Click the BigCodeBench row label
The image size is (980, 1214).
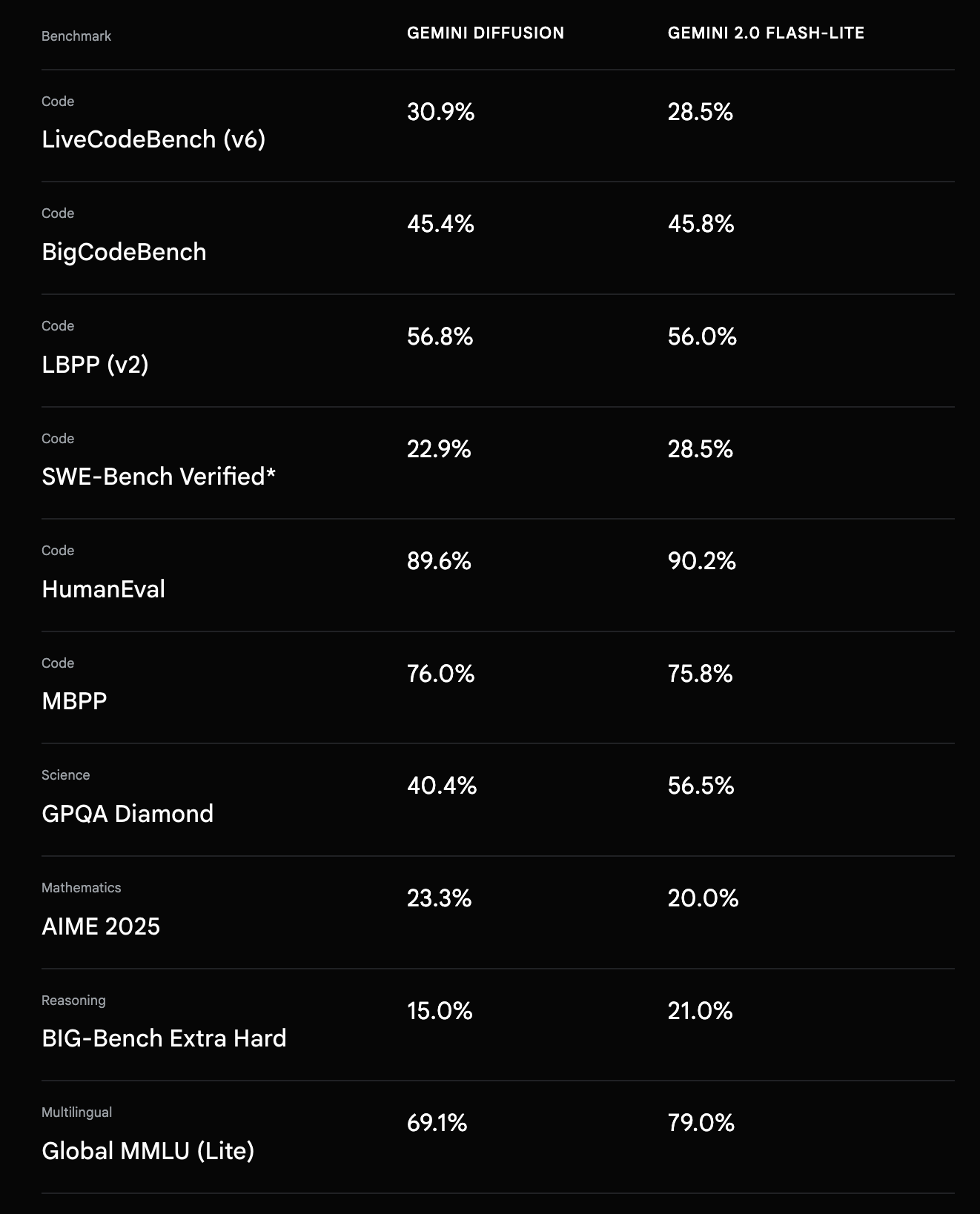click(x=124, y=252)
